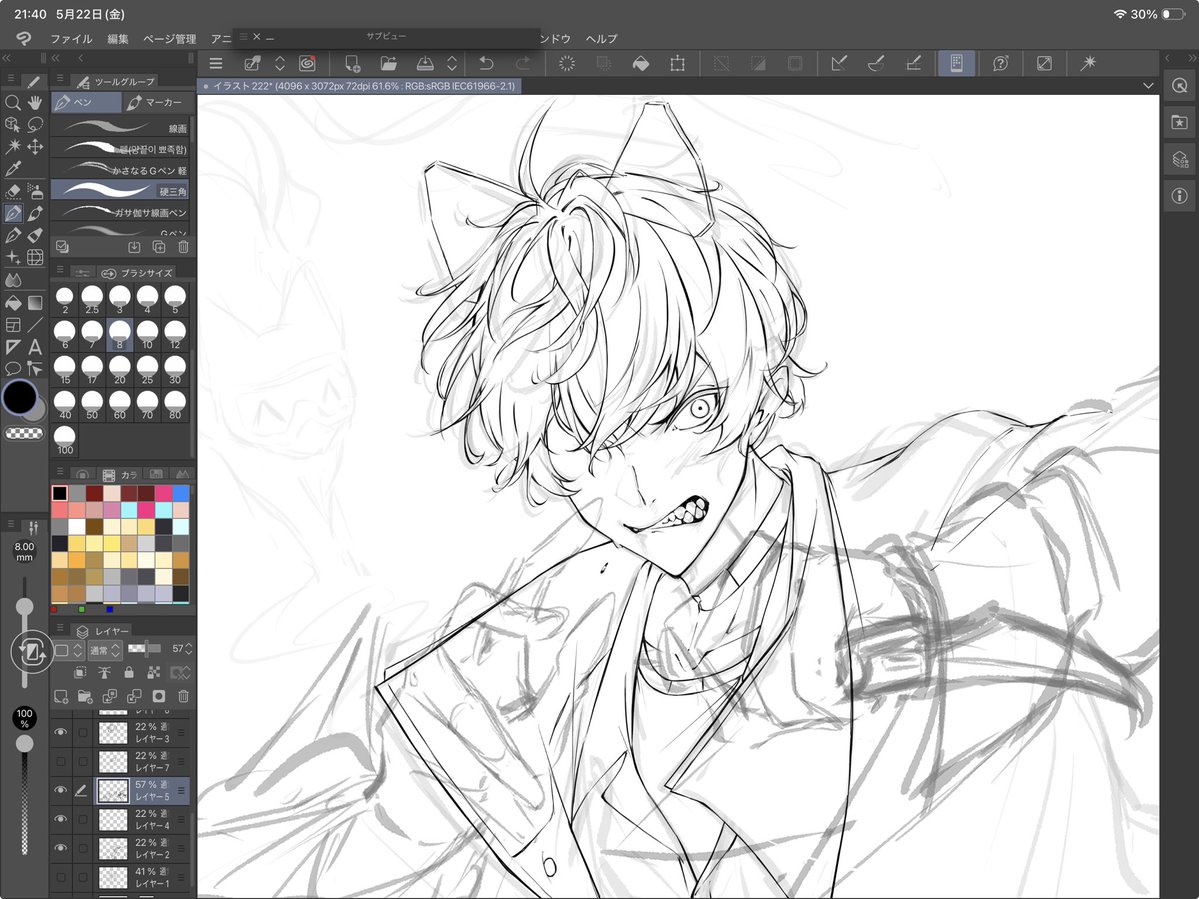Open ページ管理 menu
Screen dimensions: 1199x899
(x=169, y=38)
